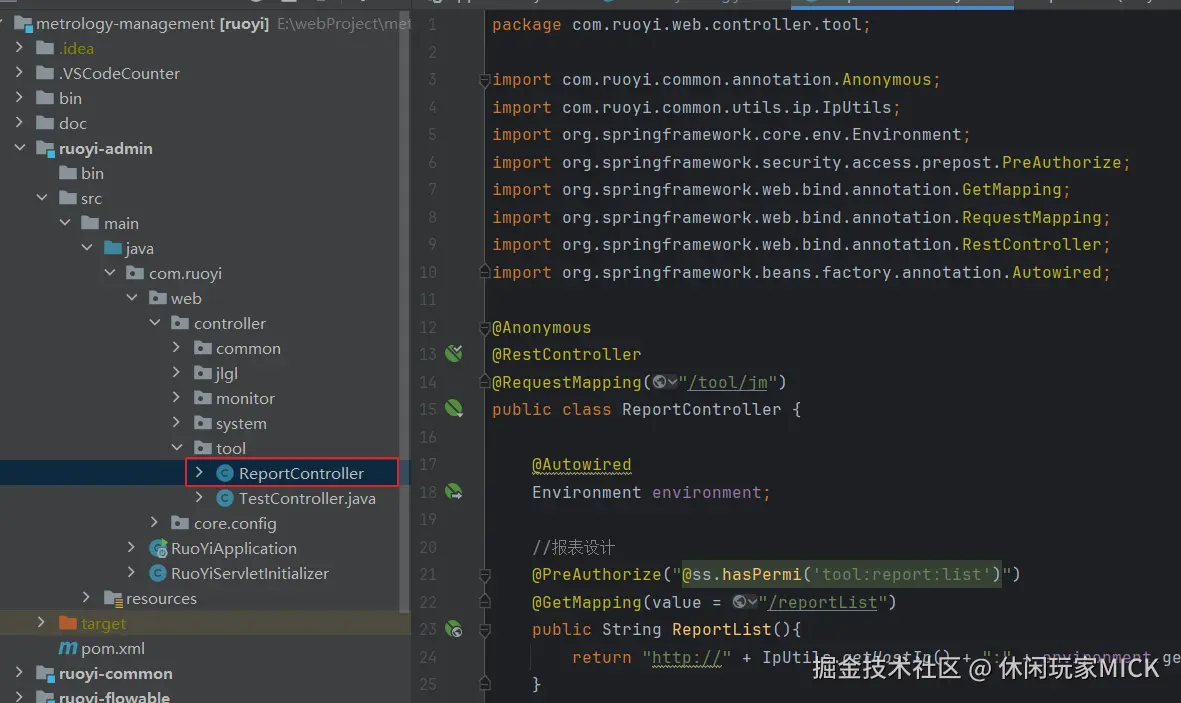Fold the PreAuthorize annotation marker at line 21
1181x703 pixels.
click(484, 575)
